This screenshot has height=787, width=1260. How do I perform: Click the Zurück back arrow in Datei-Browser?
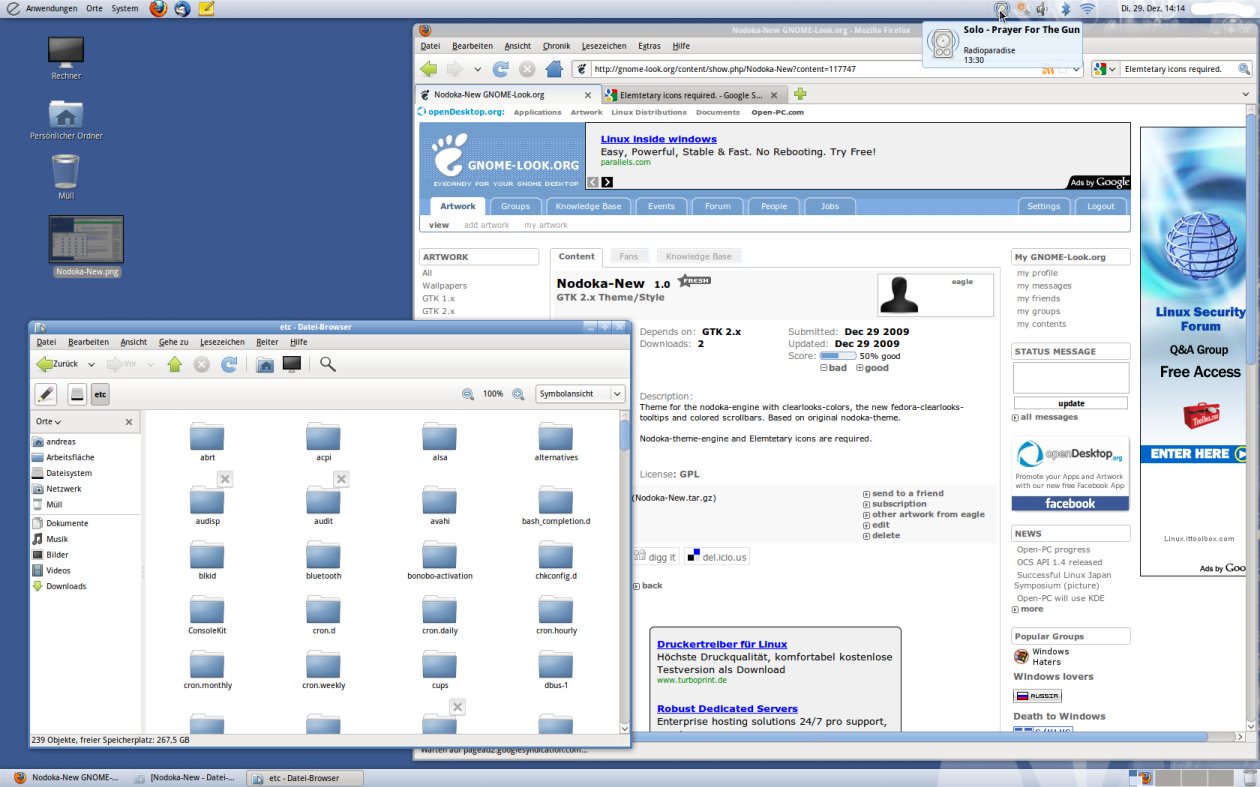(57, 364)
